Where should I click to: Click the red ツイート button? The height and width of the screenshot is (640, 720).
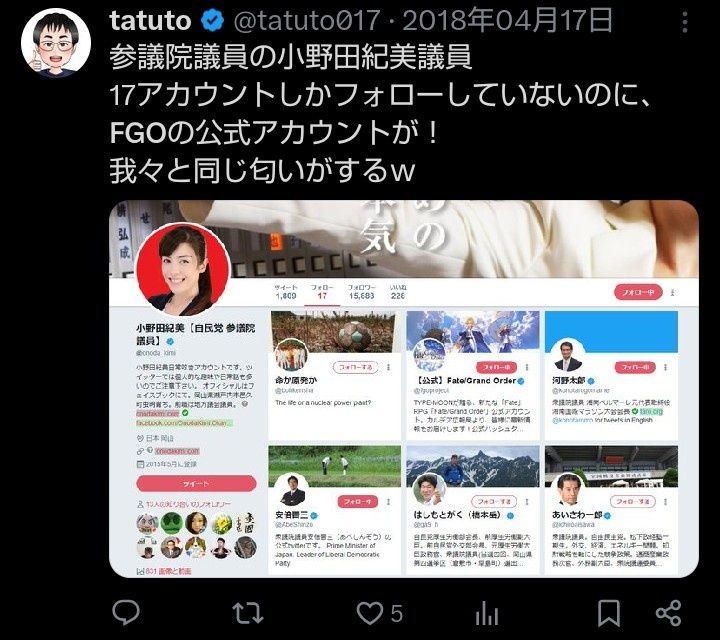(x=196, y=484)
